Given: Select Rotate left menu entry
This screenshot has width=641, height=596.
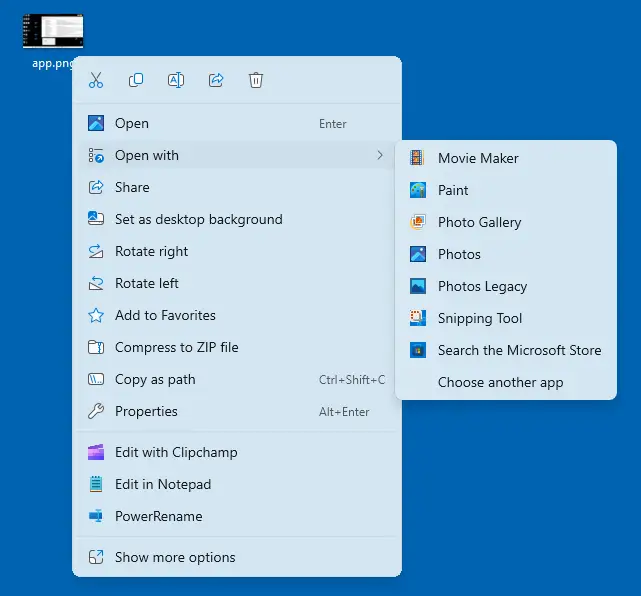Looking at the screenshot, I should [x=237, y=283].
